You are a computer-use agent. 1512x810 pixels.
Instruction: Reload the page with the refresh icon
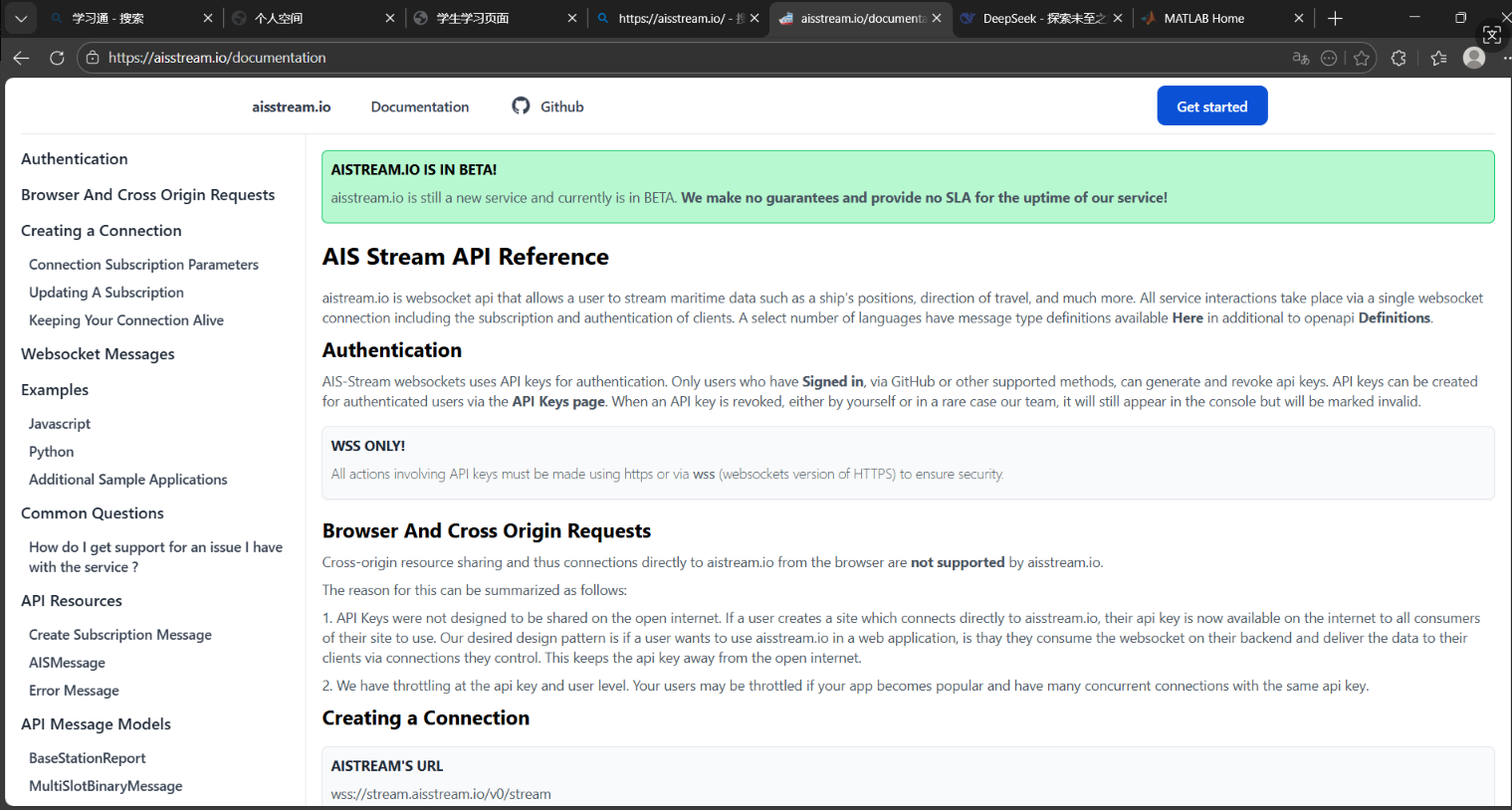(x=57, y=58)
